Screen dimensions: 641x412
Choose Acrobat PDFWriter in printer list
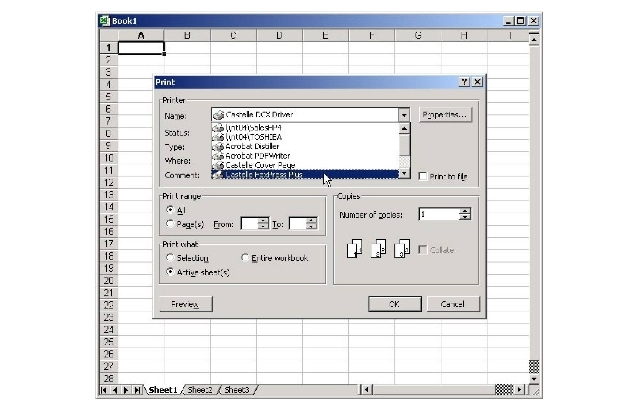tap(255, 155)
